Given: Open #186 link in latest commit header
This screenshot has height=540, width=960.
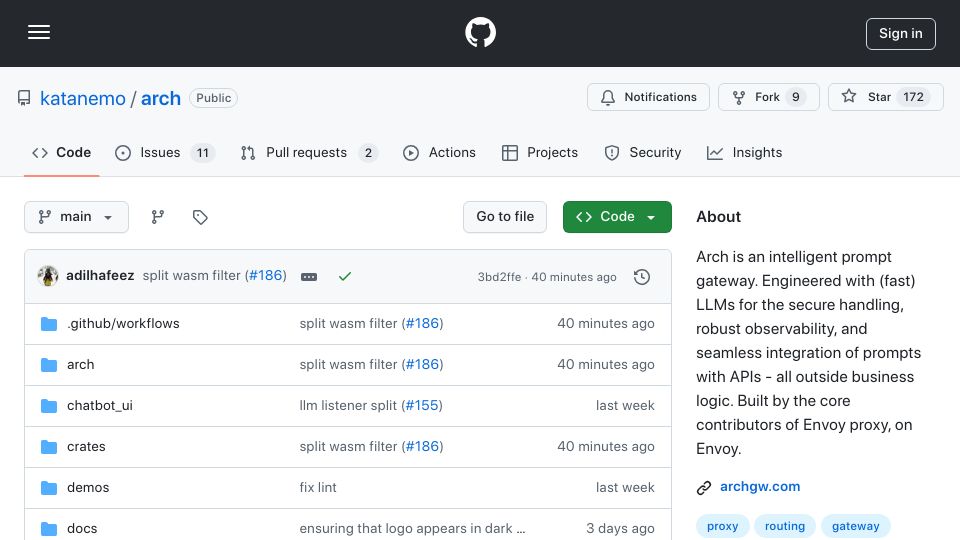Looking at the screenshot, I should click(x=266, y=276).
